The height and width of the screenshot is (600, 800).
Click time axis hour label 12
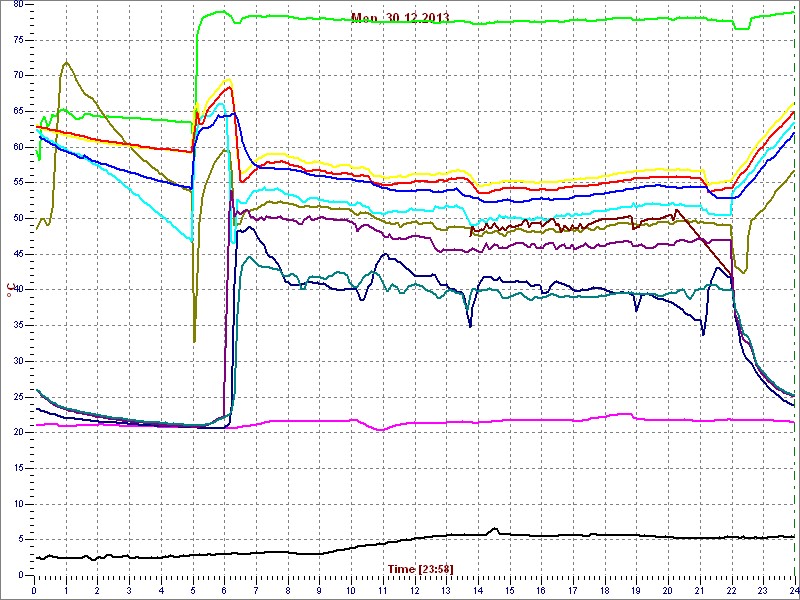[x=415, y=588]
